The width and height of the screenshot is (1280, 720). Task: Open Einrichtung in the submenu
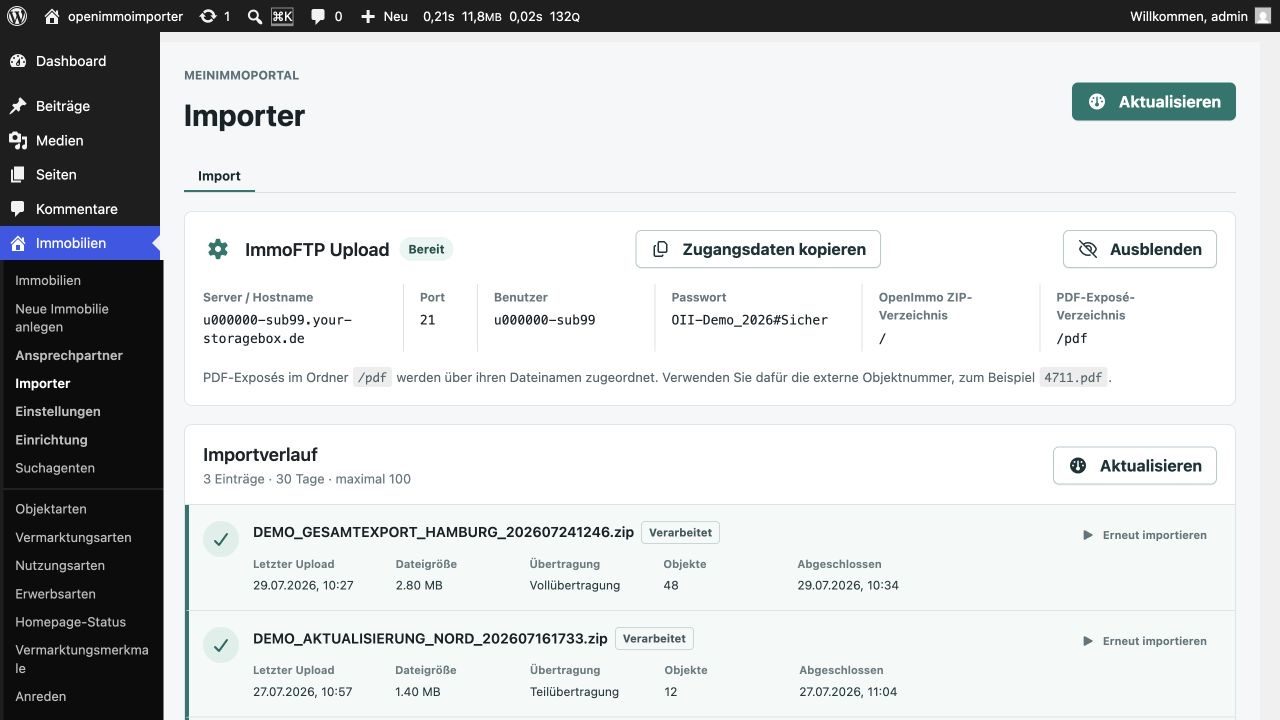(51, 440)
